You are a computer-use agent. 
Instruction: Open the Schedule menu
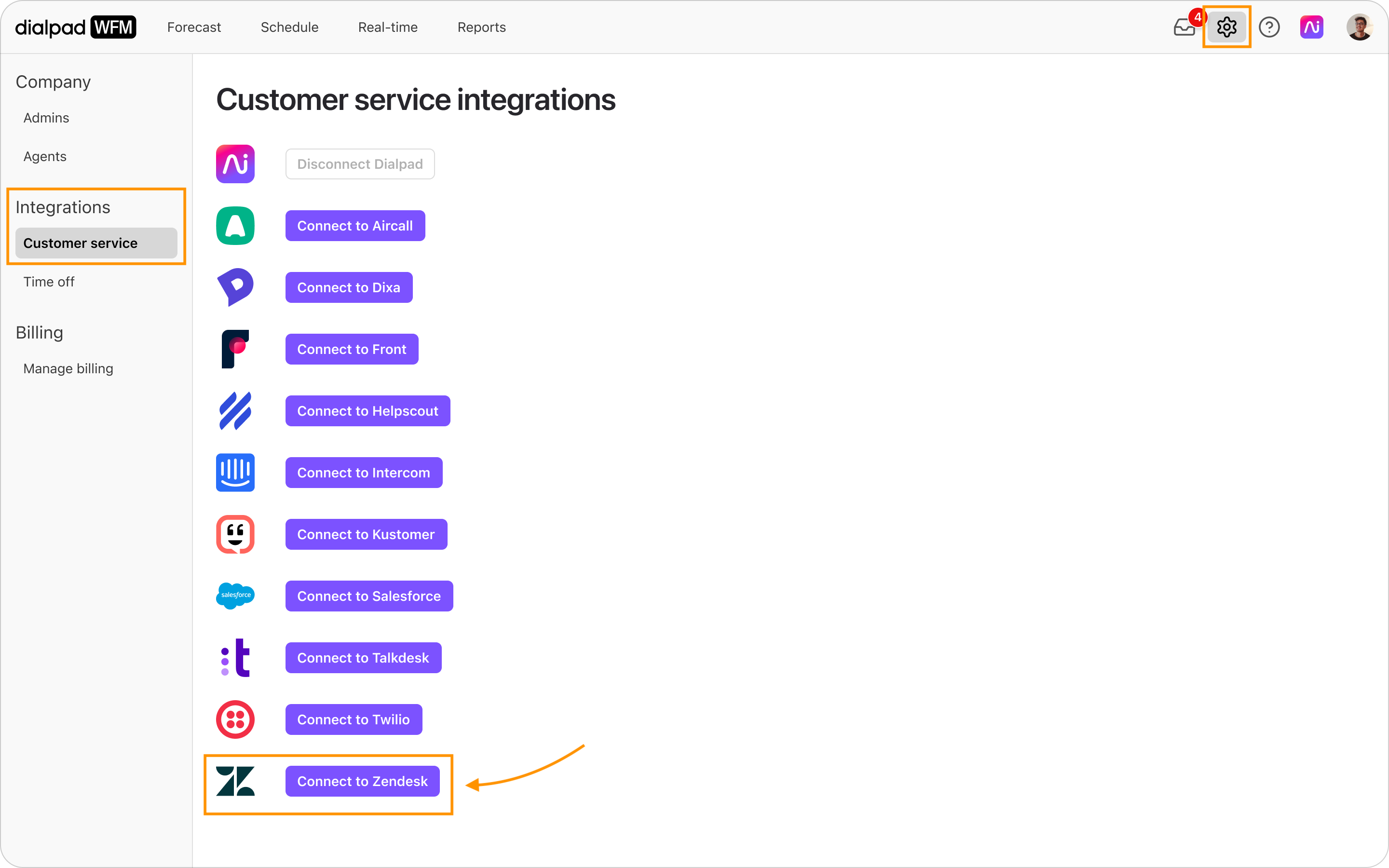tap(289, 27)
